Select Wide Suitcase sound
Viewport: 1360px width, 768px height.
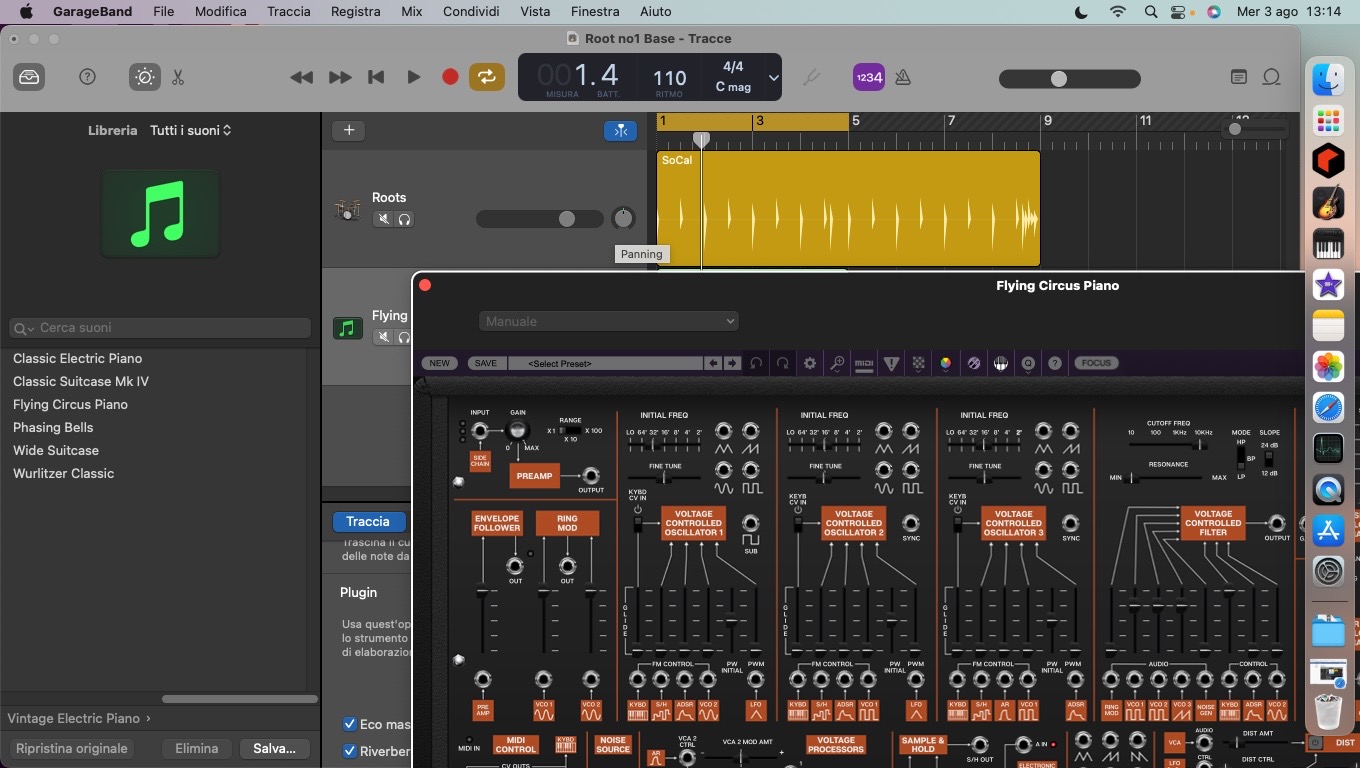[56, 450]
